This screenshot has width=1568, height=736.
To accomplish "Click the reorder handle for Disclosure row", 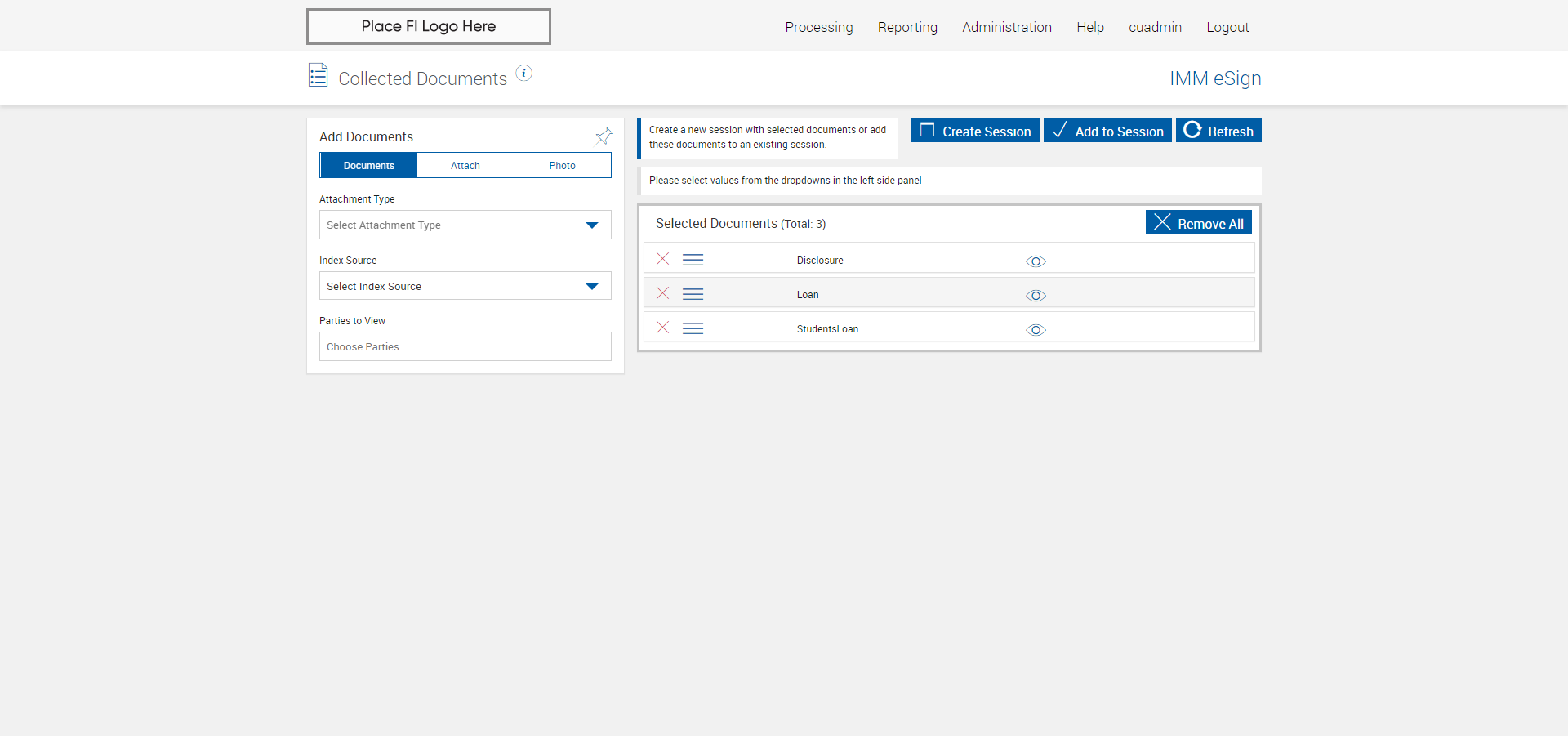I will [693, 260].
